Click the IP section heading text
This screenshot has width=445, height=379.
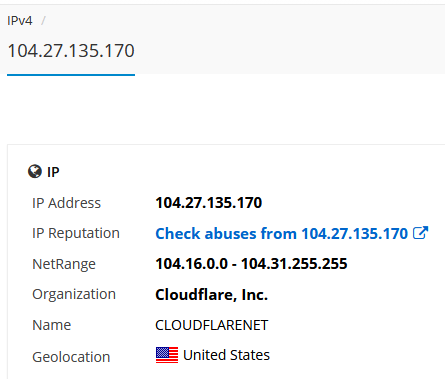pyautogui.click(x=53, y=172)
